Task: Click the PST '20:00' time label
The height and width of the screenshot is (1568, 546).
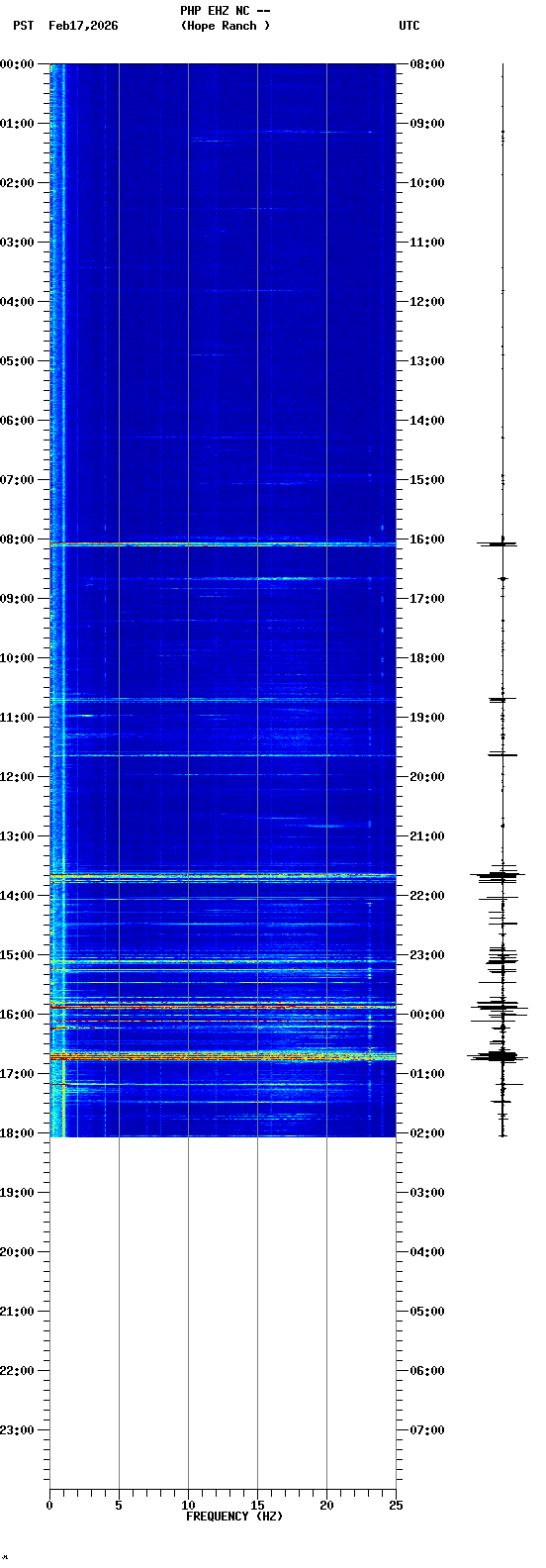Action: [x=18, y=1252]
